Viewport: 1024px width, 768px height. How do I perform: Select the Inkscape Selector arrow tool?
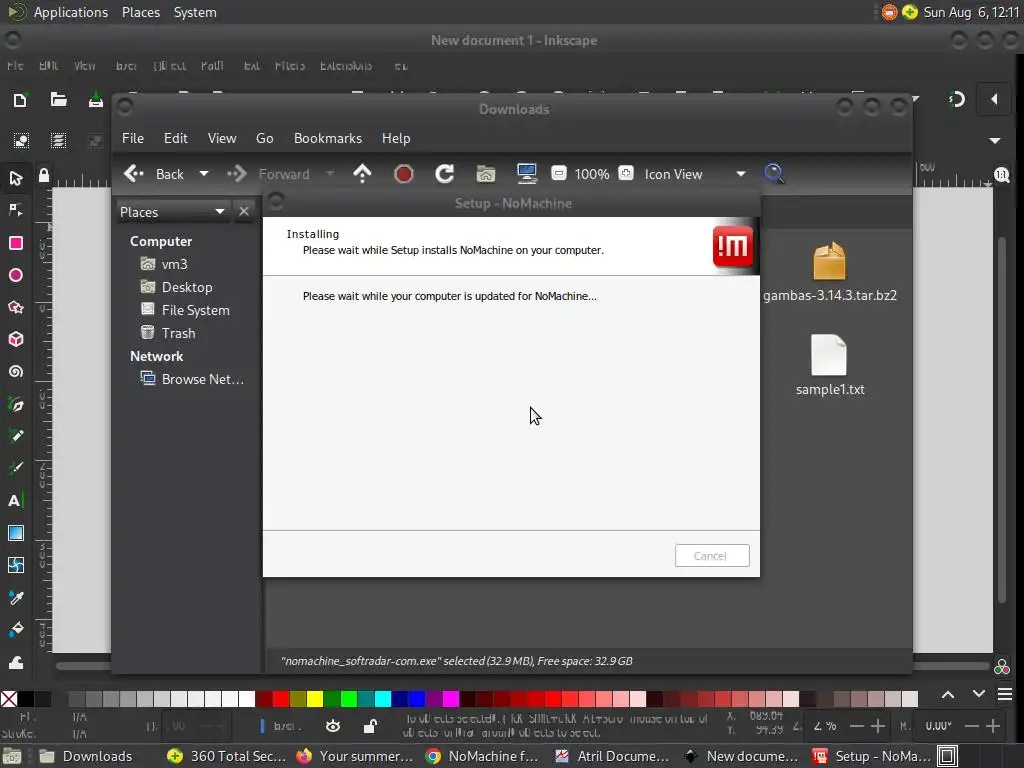click(x=16, y=178)
